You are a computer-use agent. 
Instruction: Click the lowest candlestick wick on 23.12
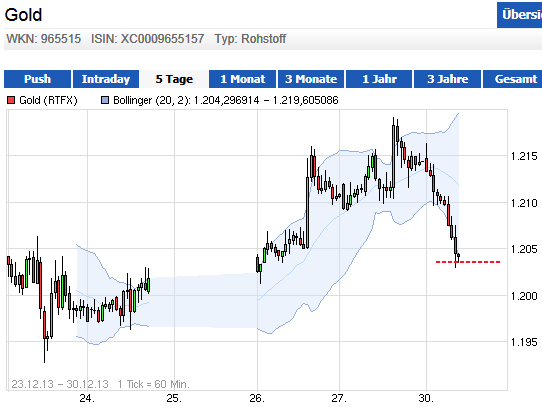pos(45,351)
